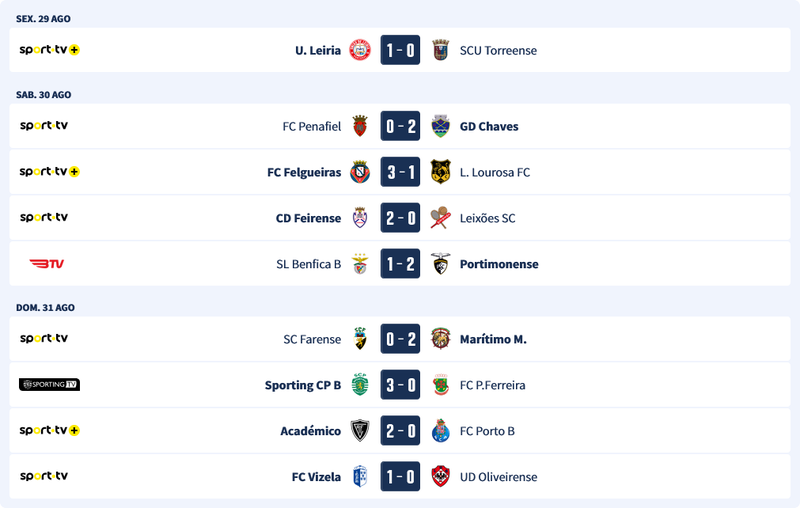Screen dimensions: 800x508
Task: Select the SC Farense team name
Action: point(312,339)
